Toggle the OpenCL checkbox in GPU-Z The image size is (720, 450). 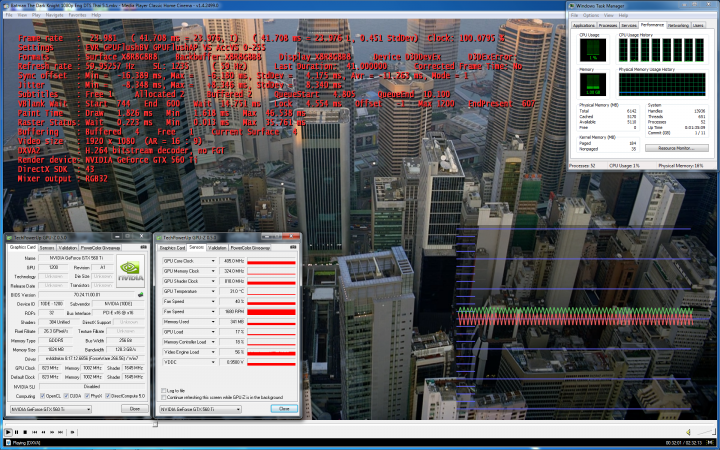coord(42,396)
